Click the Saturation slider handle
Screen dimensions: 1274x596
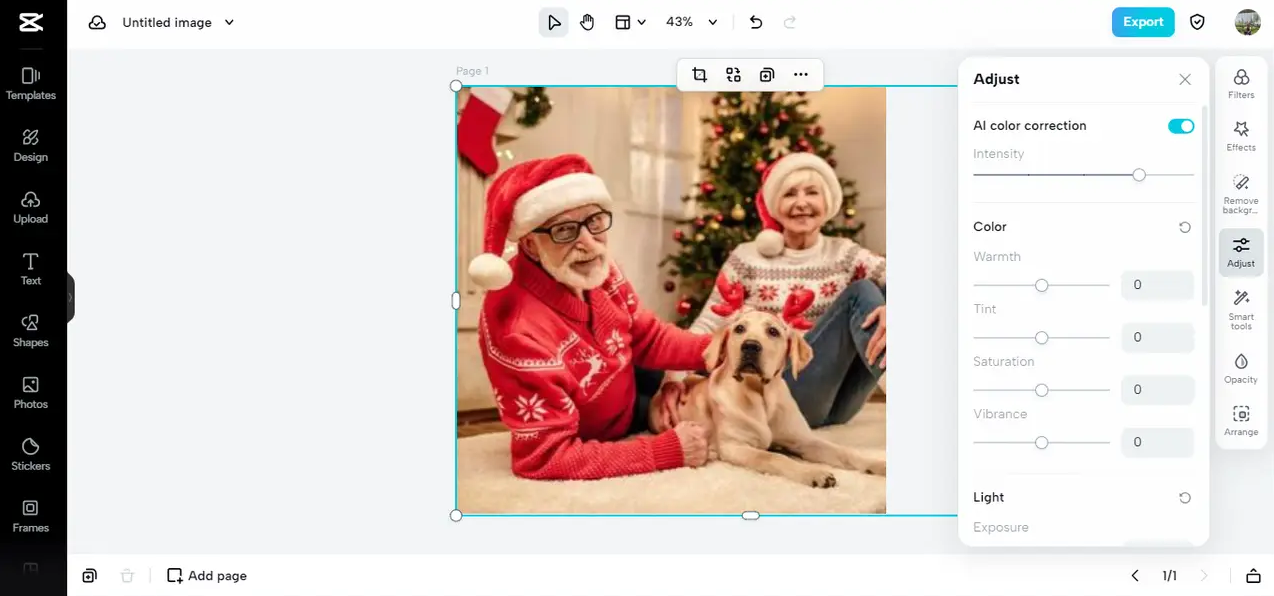coord(1041,390)
